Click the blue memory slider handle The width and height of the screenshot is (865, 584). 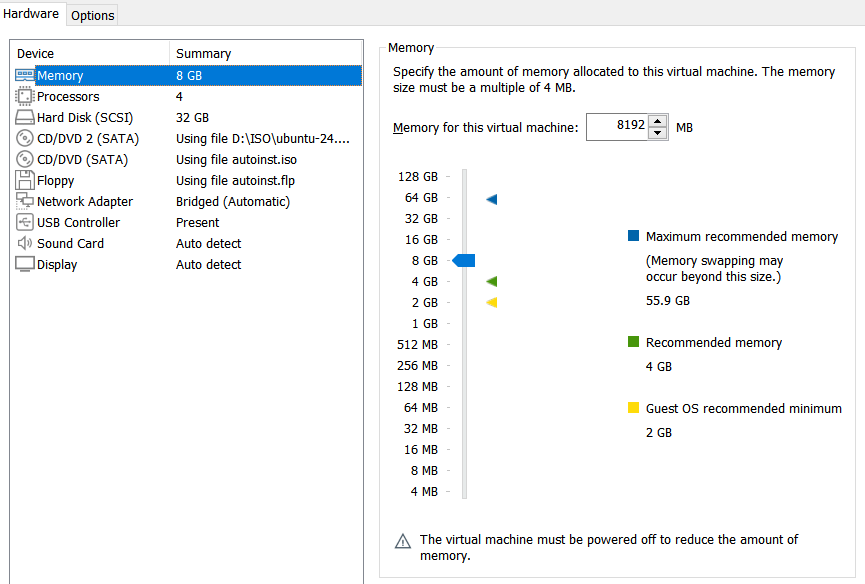(x=464, y=261)
